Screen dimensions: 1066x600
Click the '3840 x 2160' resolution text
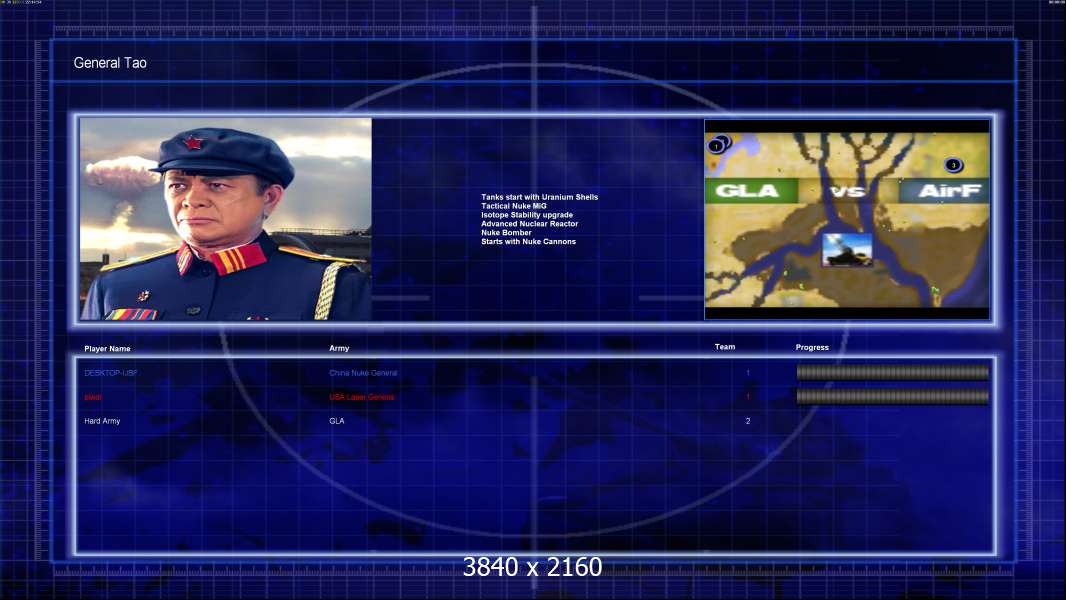[x=532, y=567]
